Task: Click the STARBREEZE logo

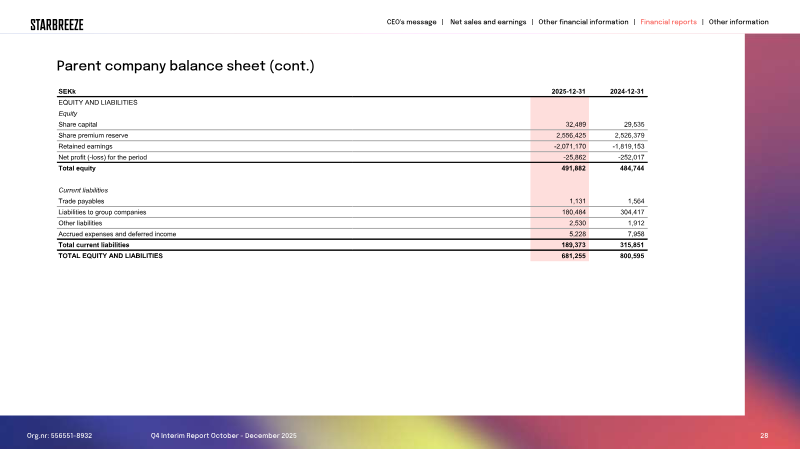Action: [57, 24]
